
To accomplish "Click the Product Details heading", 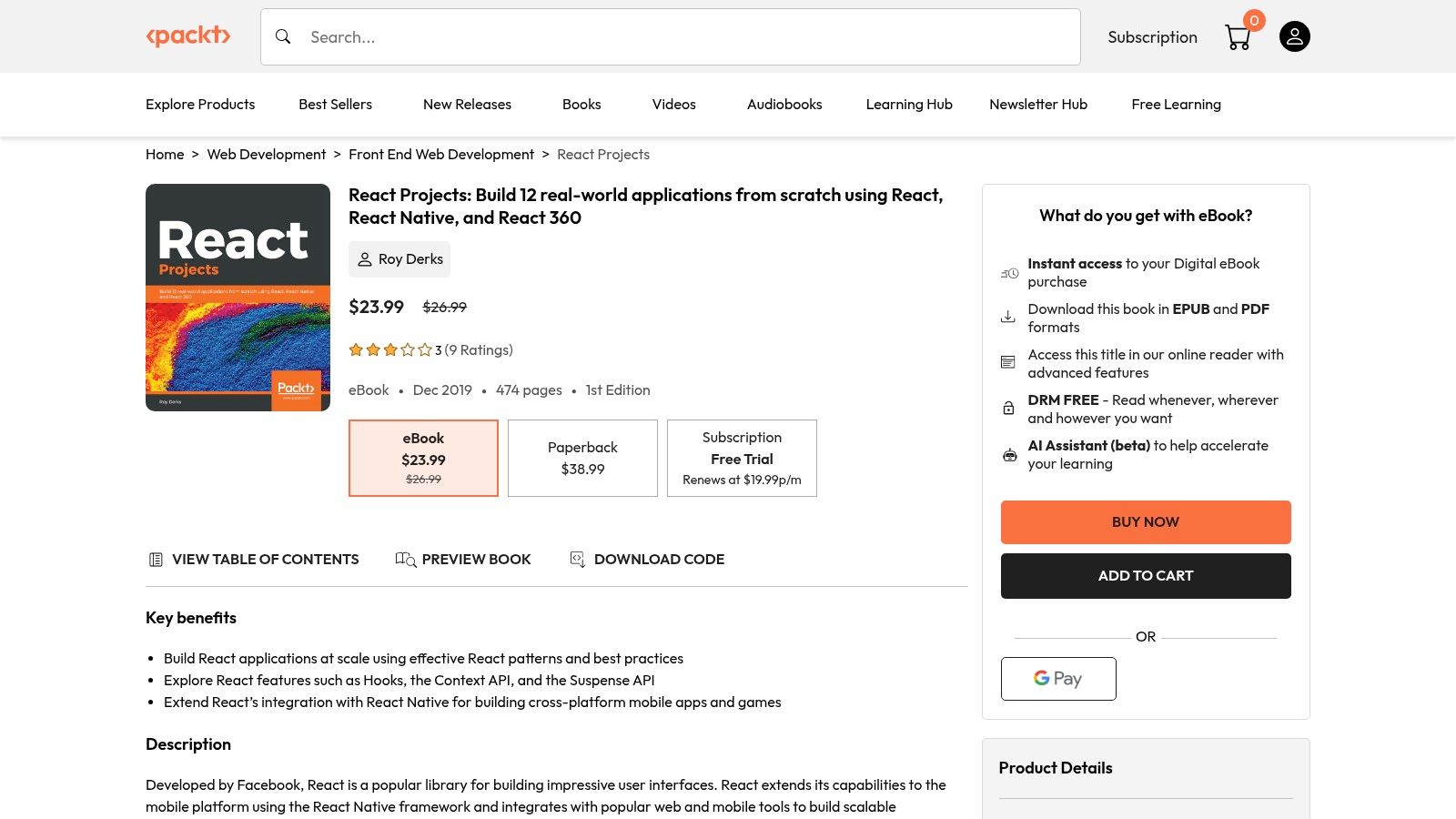I will coord(1056,768).
